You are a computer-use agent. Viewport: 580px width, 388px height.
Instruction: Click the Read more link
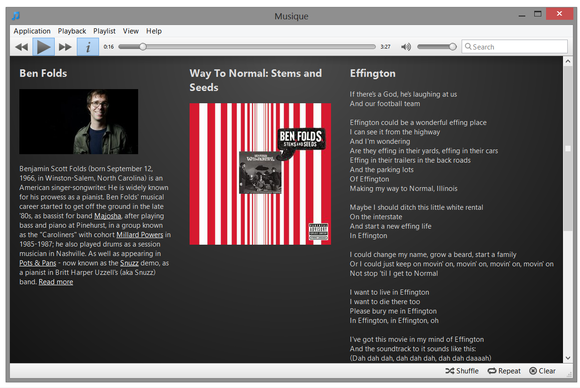(56, 282)
